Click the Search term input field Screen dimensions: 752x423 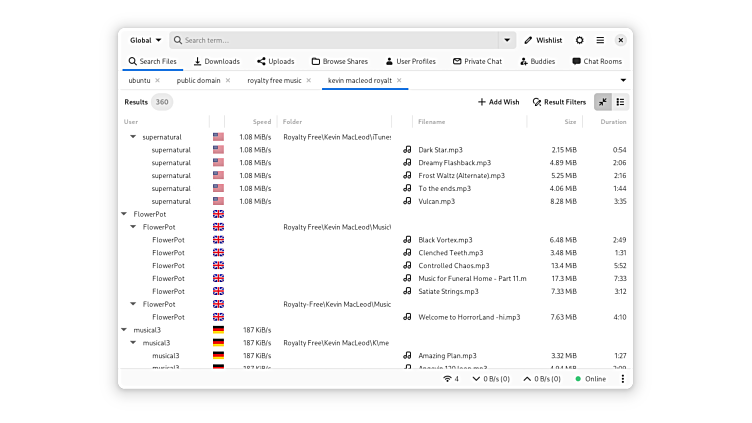pyautogui.click(x=335, y=40)
